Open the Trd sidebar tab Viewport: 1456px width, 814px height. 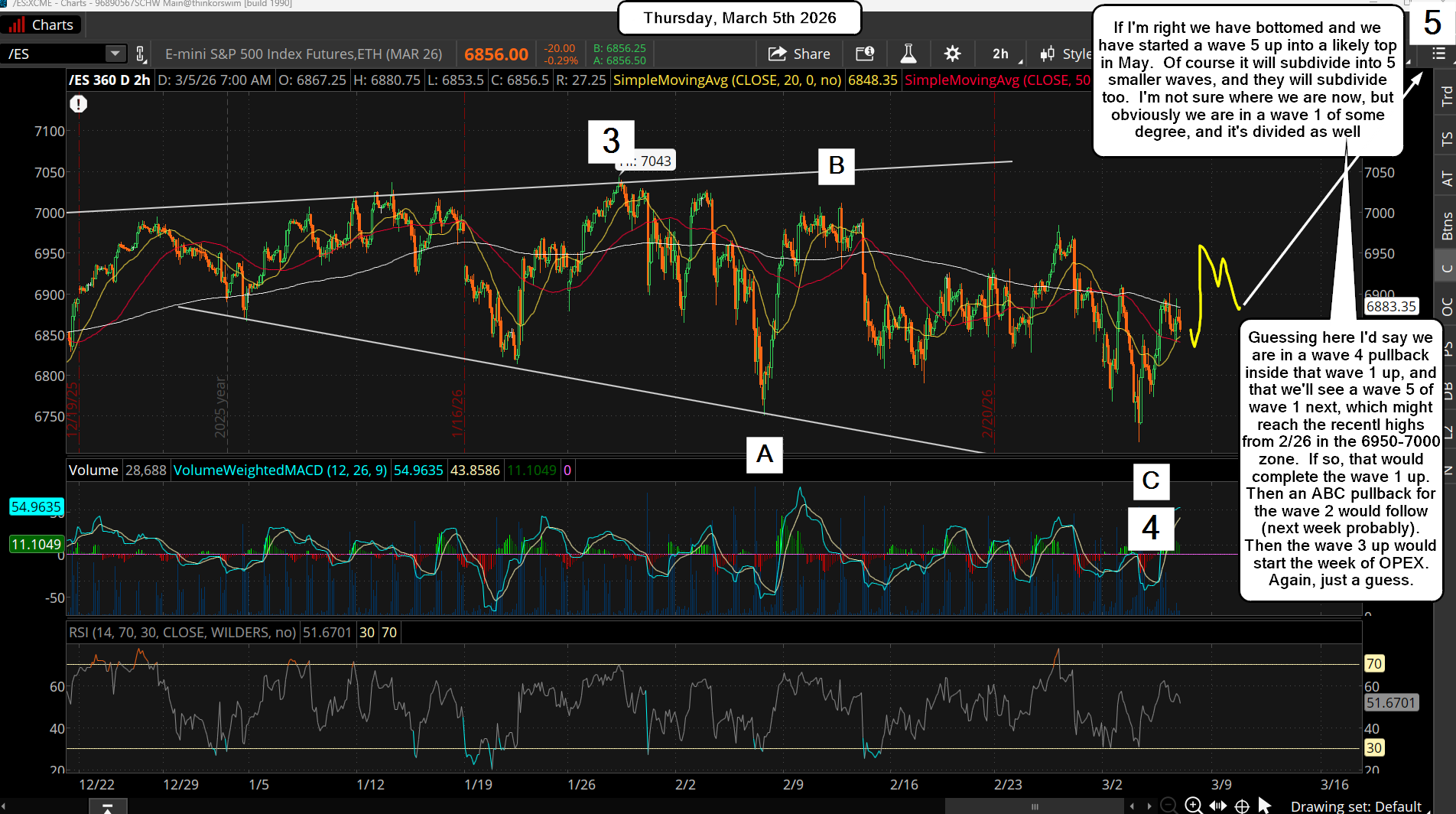1446,96
